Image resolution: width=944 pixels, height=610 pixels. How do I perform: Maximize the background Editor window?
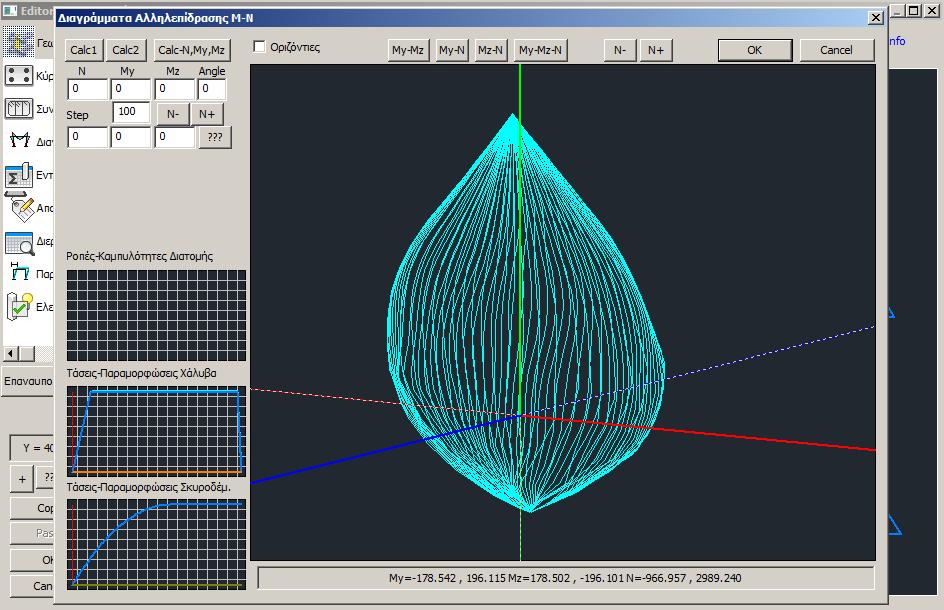[913, 10]
